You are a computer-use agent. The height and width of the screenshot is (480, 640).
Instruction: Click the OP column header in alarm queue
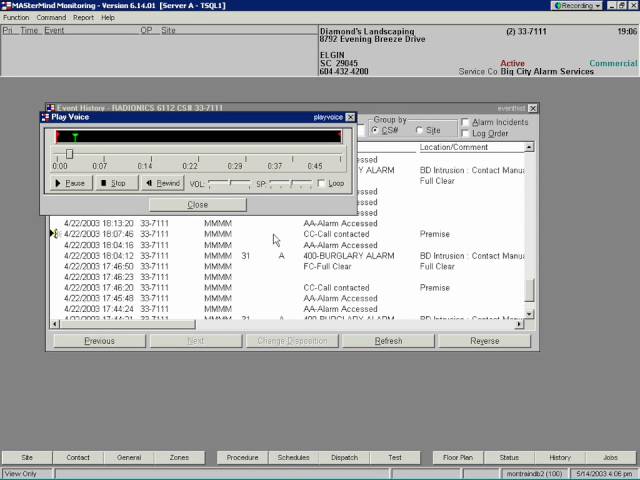tap(146, 30)
